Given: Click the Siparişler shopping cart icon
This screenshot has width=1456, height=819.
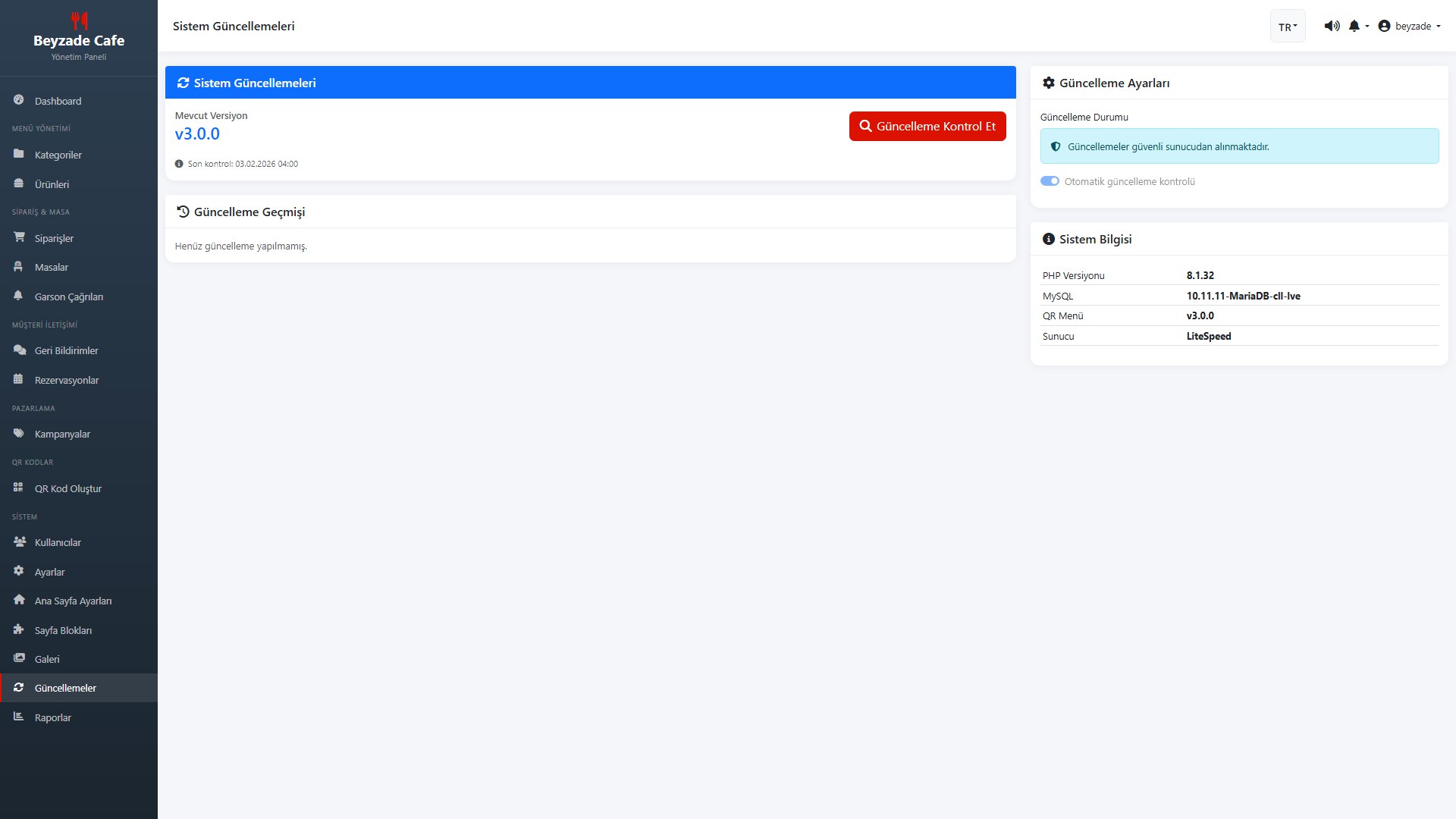Looking at the screenshot, I should pyautogui.click(x=19, y=237).
